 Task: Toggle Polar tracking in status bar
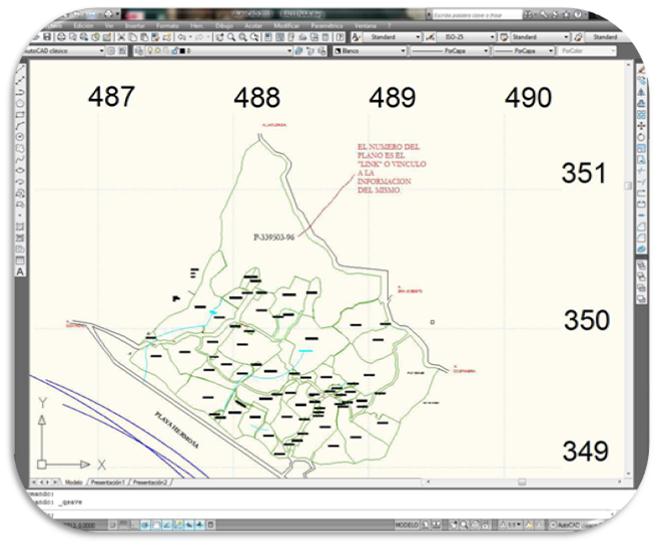click(x=145, y=525)
